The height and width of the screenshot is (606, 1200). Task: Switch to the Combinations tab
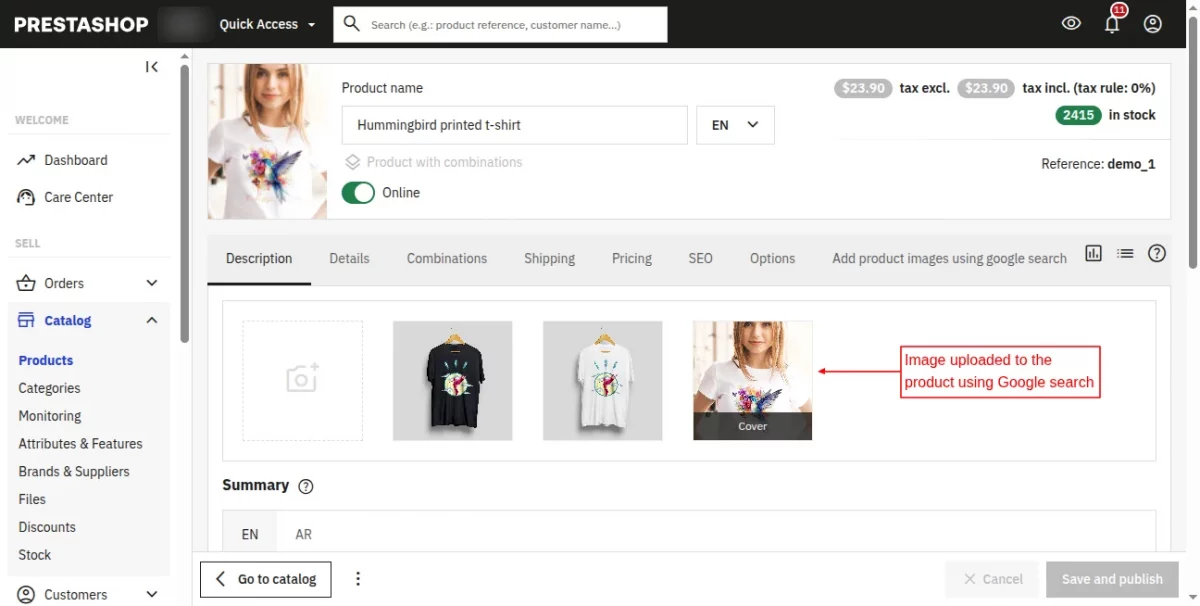(447, 258)
